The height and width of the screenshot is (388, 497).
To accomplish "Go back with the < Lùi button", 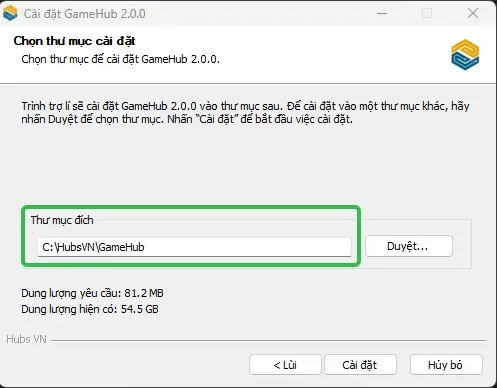I will tap(285, 365).
